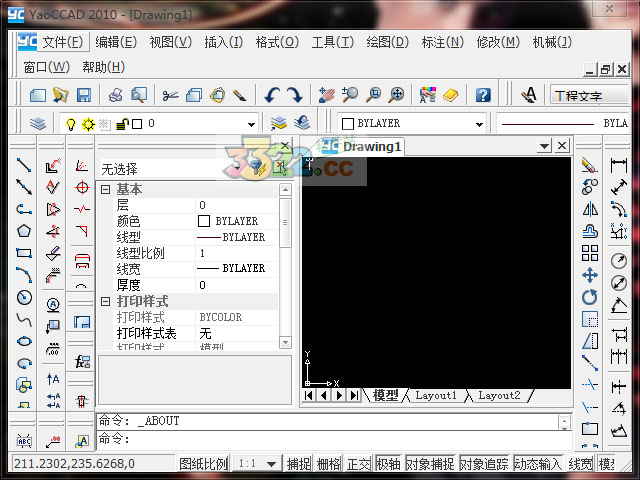Toggle 对象捕捉 object snap
The width and height of the screenshot is (640, 480).
[x=430, y=464]
